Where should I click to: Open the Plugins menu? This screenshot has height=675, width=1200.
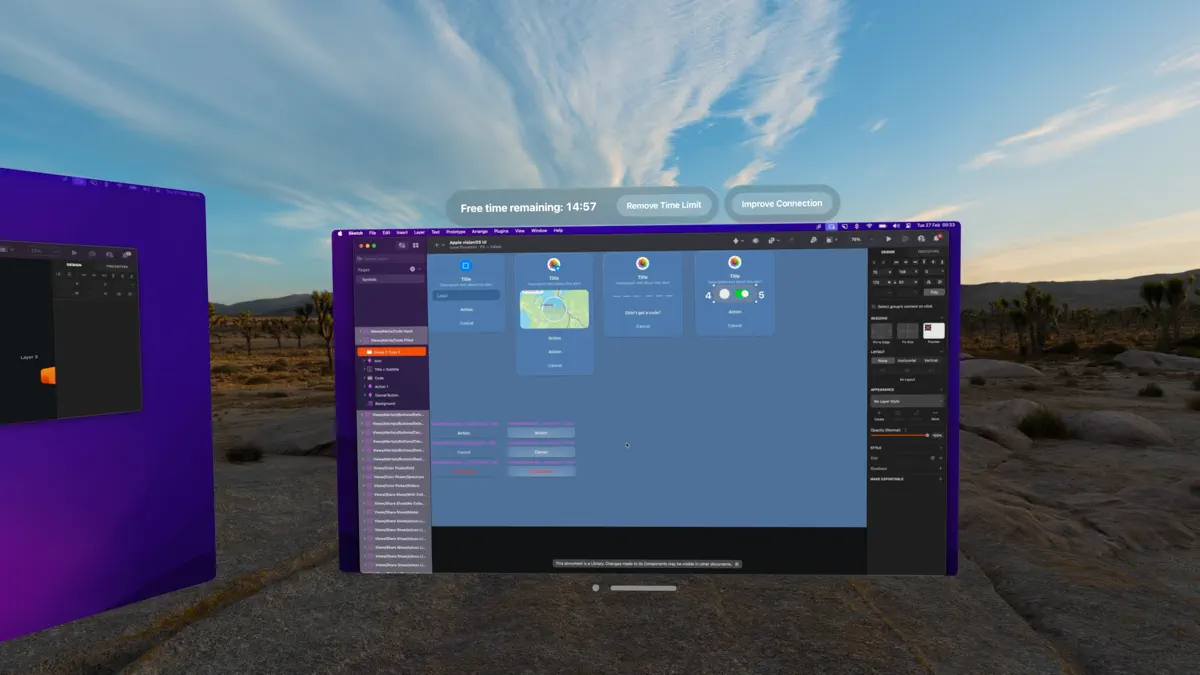point(500,231)
